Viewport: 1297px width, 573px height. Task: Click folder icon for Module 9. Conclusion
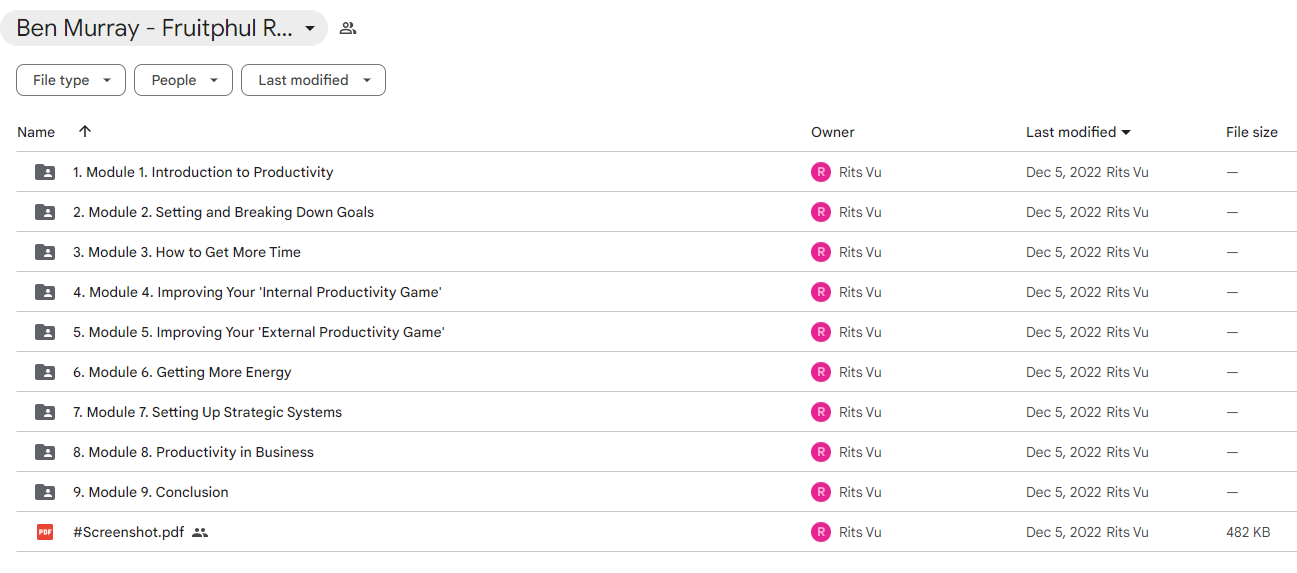point(45,492)
